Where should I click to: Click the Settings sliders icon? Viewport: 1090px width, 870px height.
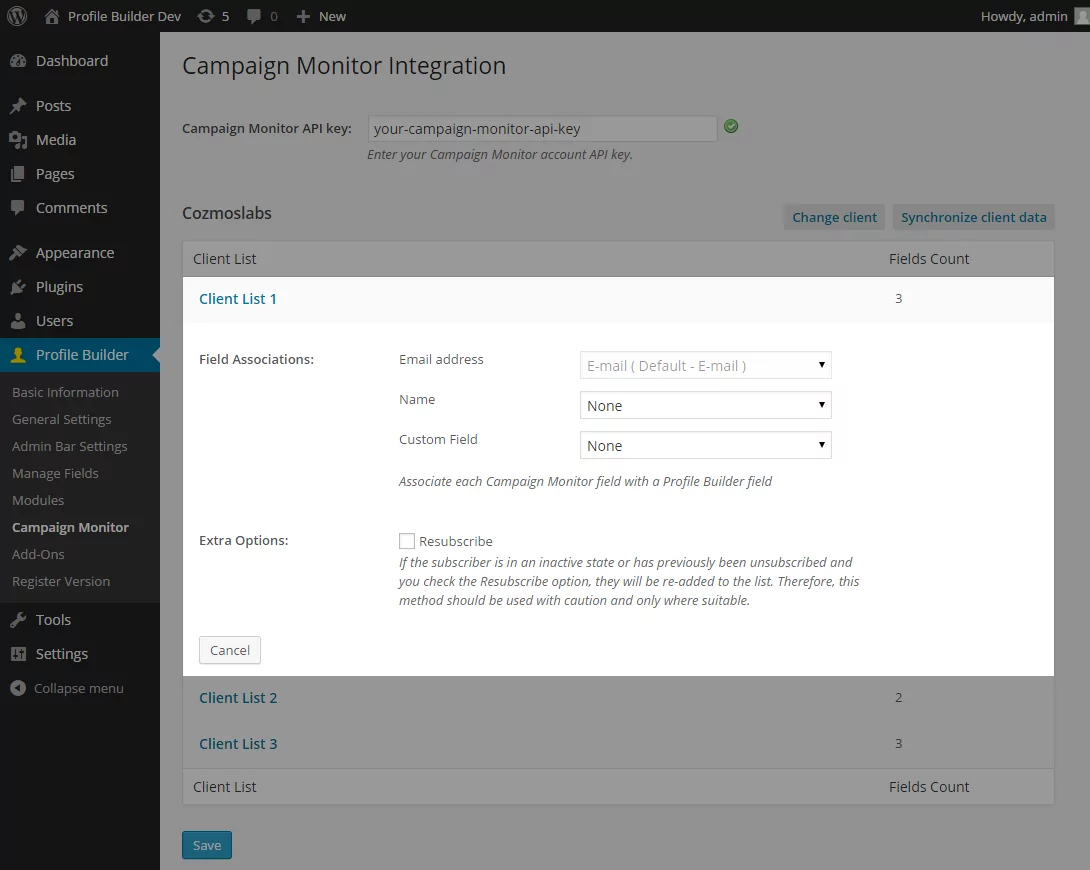18,654
